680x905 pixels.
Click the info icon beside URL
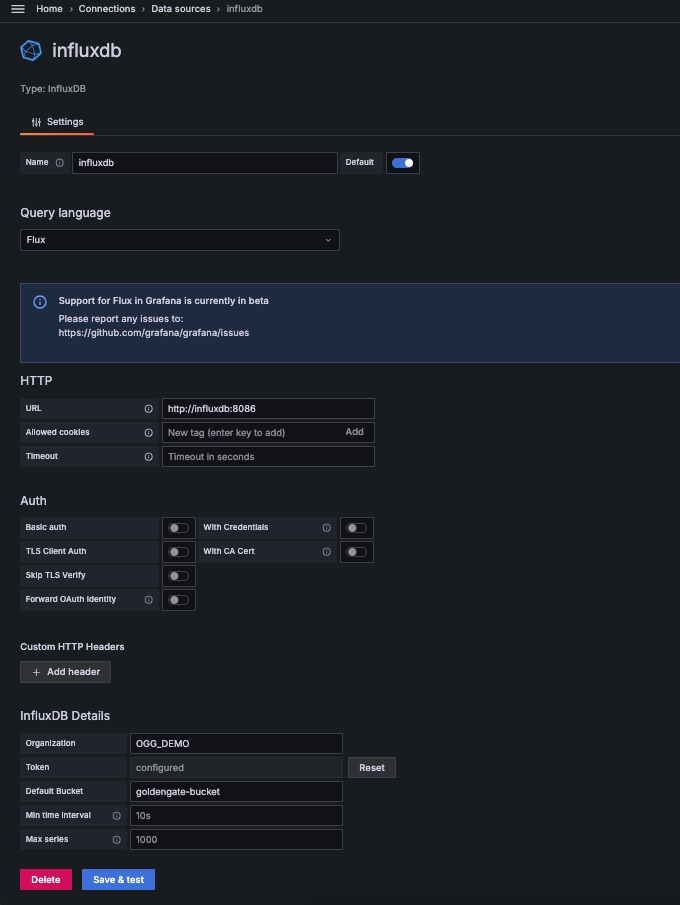[x=149, y=409]
